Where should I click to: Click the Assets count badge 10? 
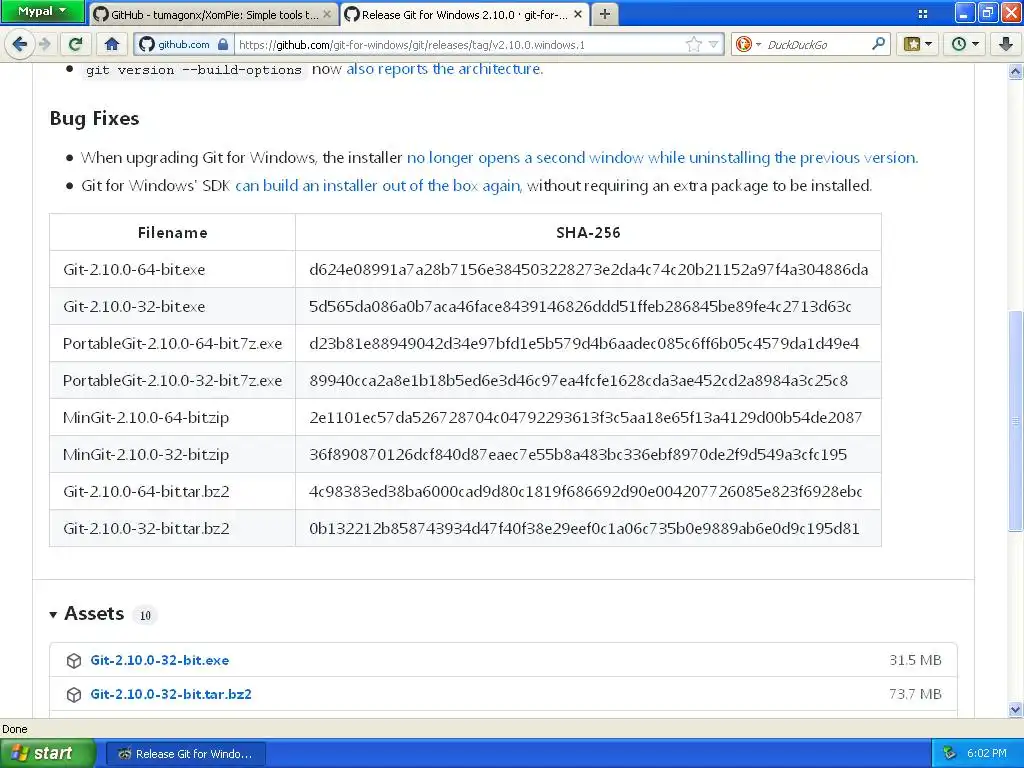(145, 615)
